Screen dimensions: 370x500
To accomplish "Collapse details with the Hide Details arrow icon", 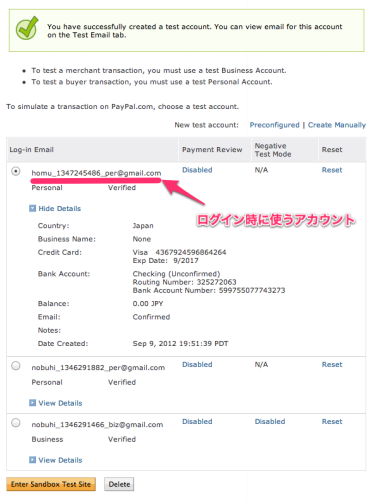I will coord(32,209).
